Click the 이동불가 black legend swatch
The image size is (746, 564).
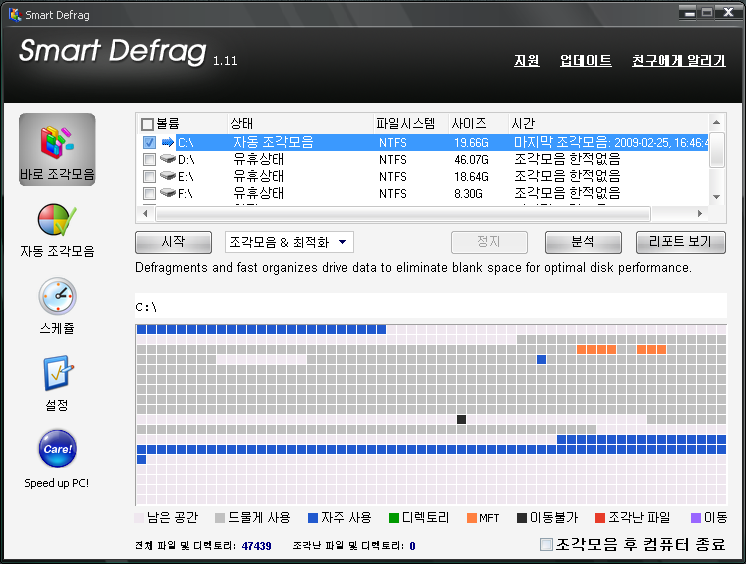pyautogui.click(x=522, y=518)
